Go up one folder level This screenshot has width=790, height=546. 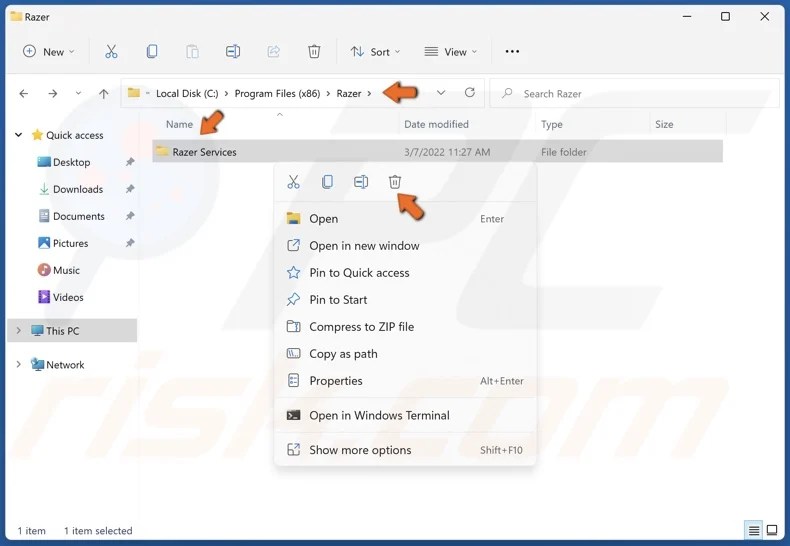[x=104, y=94]
